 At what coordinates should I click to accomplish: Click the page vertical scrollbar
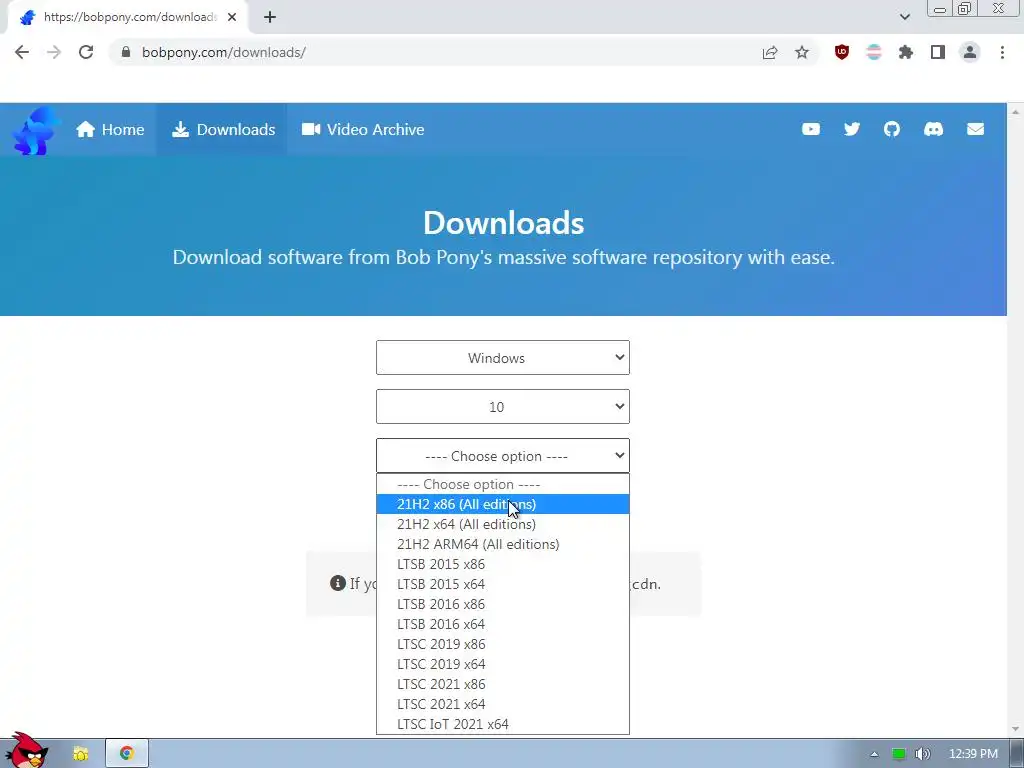click(1016, 421)
